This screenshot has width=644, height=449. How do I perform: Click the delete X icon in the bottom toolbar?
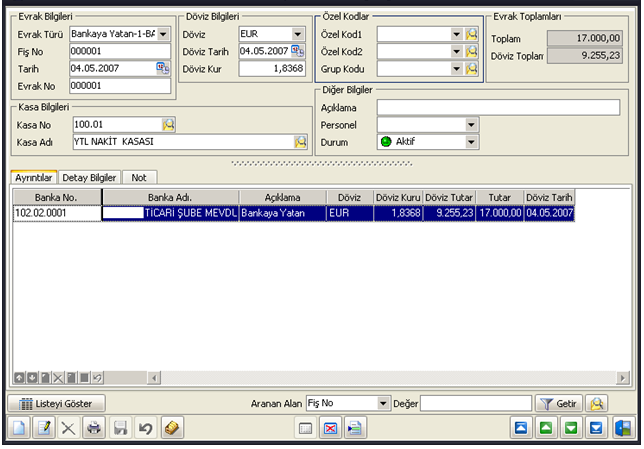[x=68, y=428]
